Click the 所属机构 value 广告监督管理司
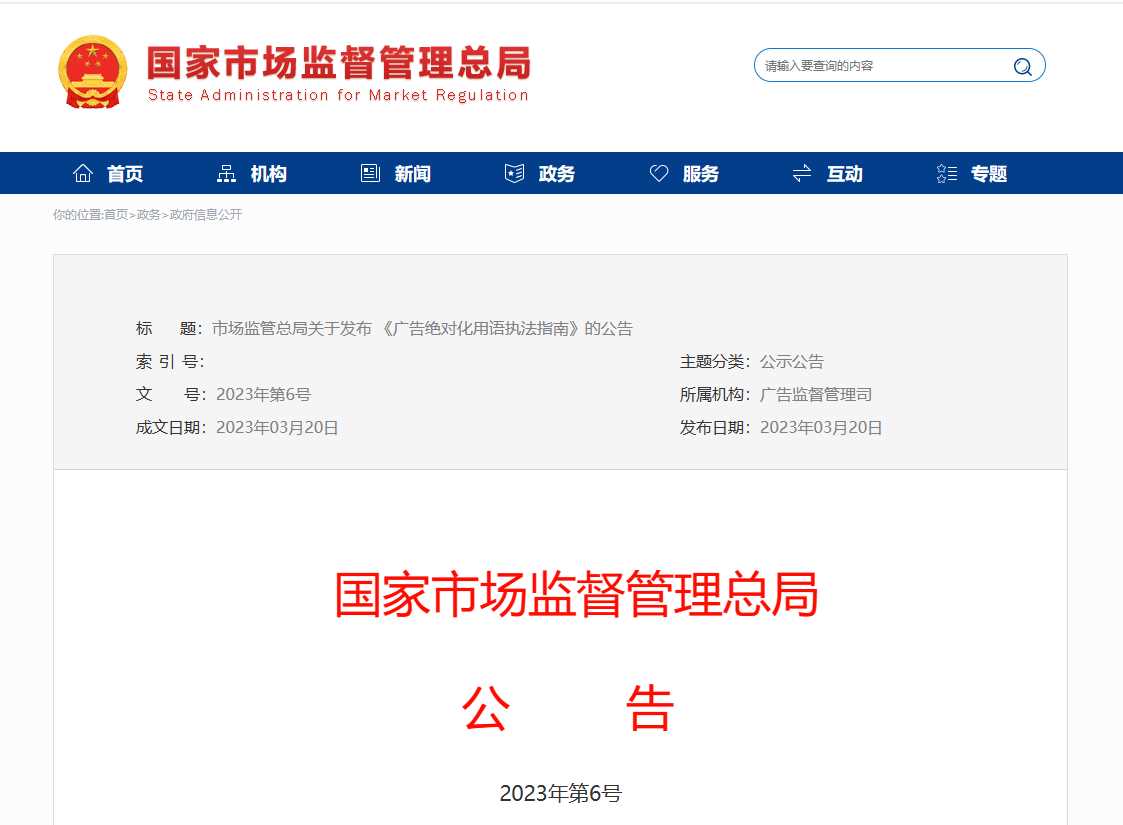The width and height of the screenshot is (1123, 825). (x=816, y=395)
